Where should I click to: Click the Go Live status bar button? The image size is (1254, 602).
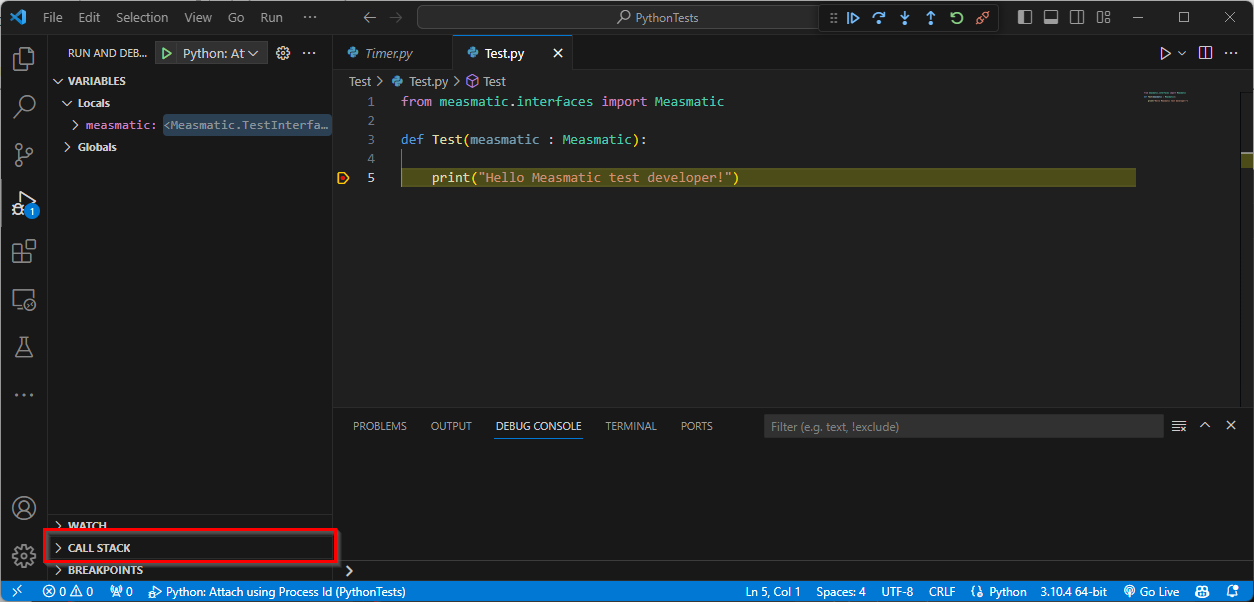1151,592
